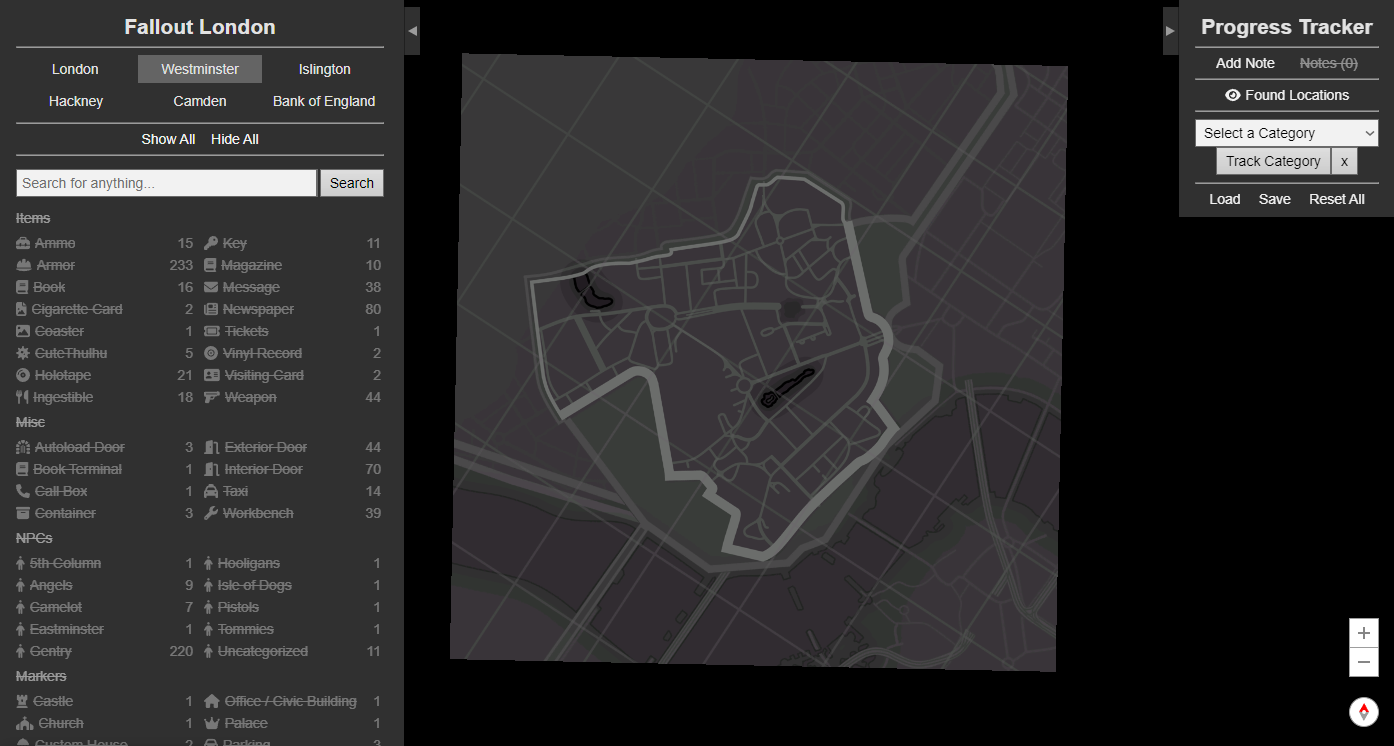
Task: Zoom out of the map
Action: [1364, 662]
